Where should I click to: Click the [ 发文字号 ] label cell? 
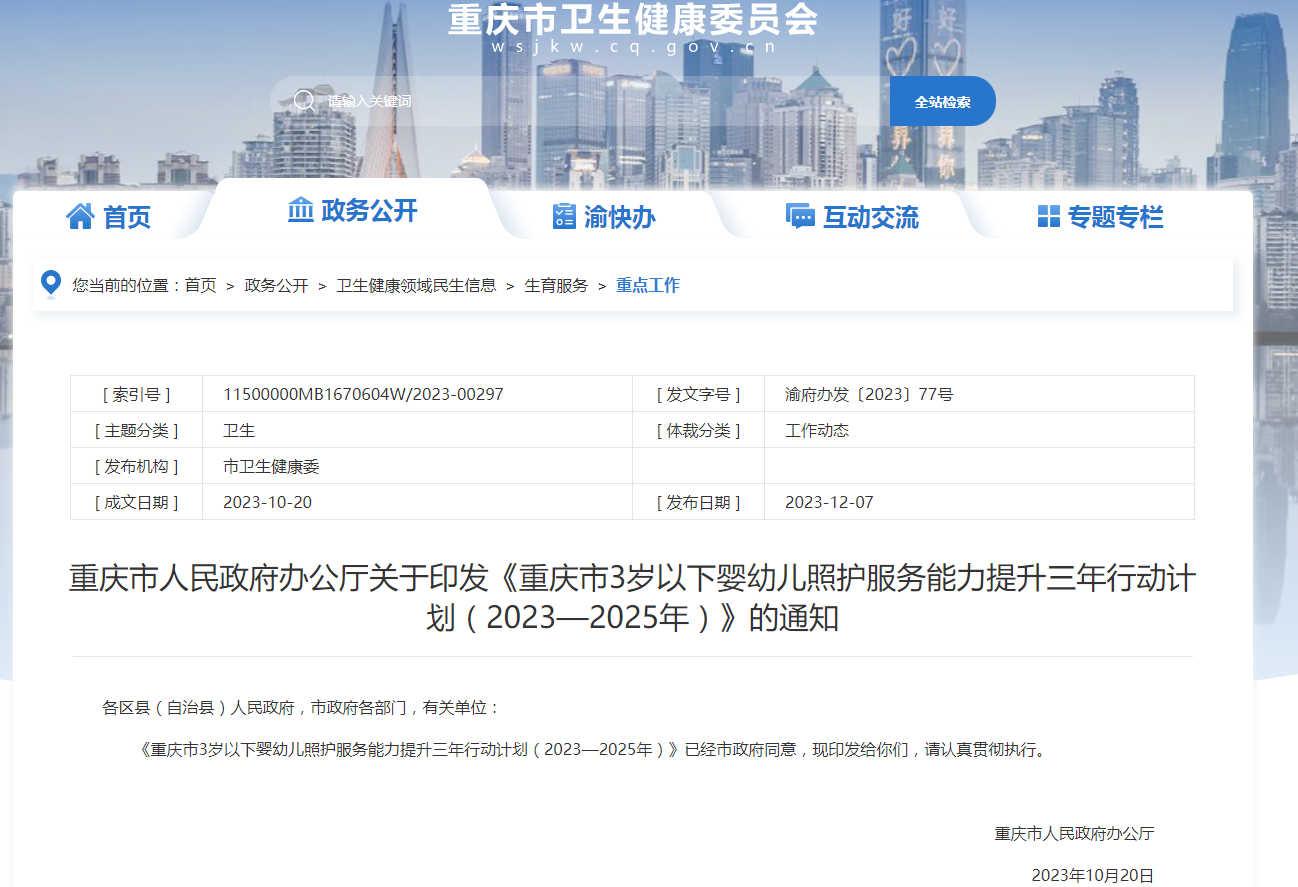pyautogui.click(x=698, y=394)
